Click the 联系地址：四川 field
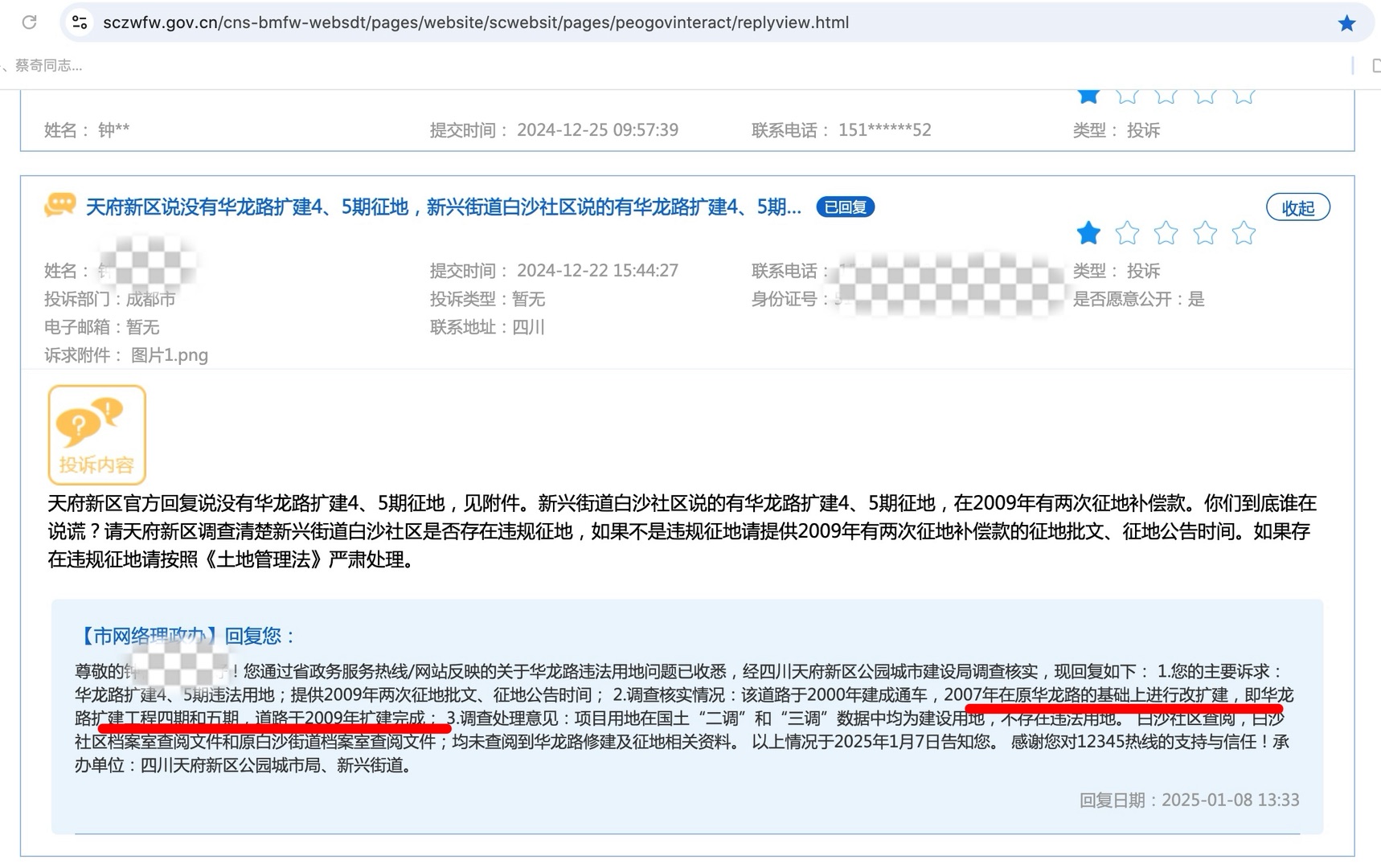 click(487, 327)
